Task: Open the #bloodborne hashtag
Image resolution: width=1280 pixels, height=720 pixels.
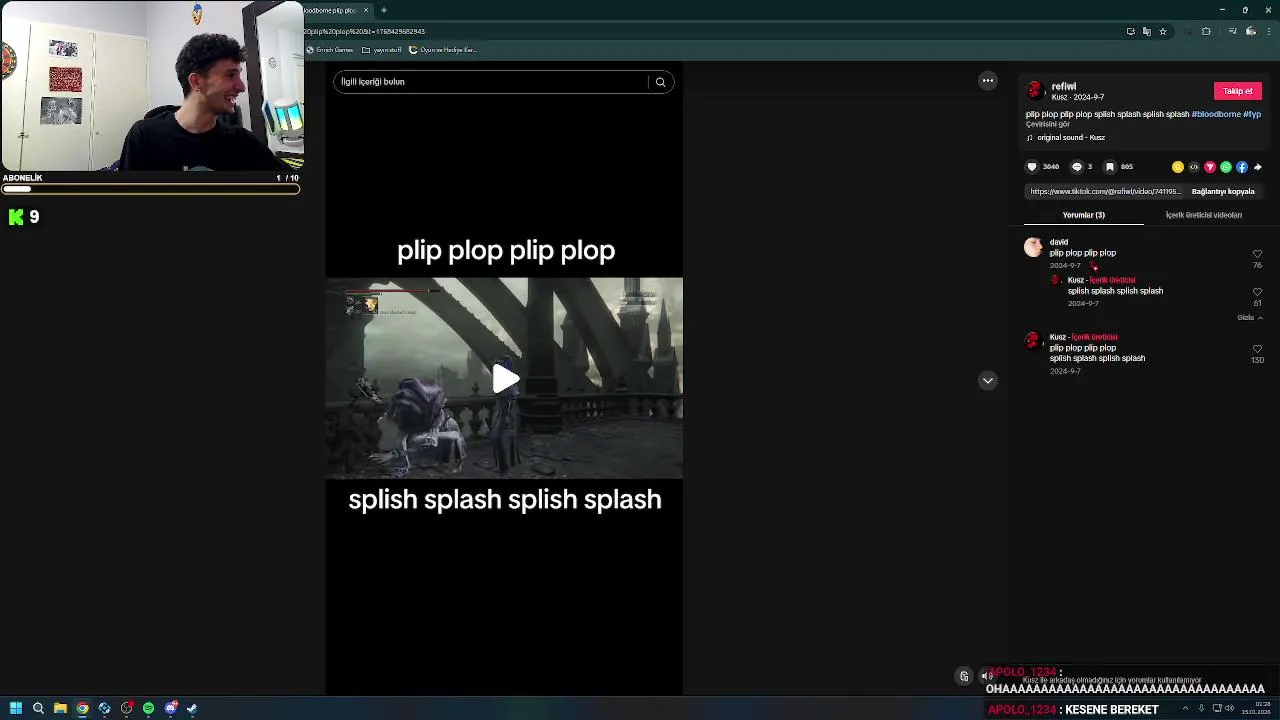Action: coord(1216,114)
